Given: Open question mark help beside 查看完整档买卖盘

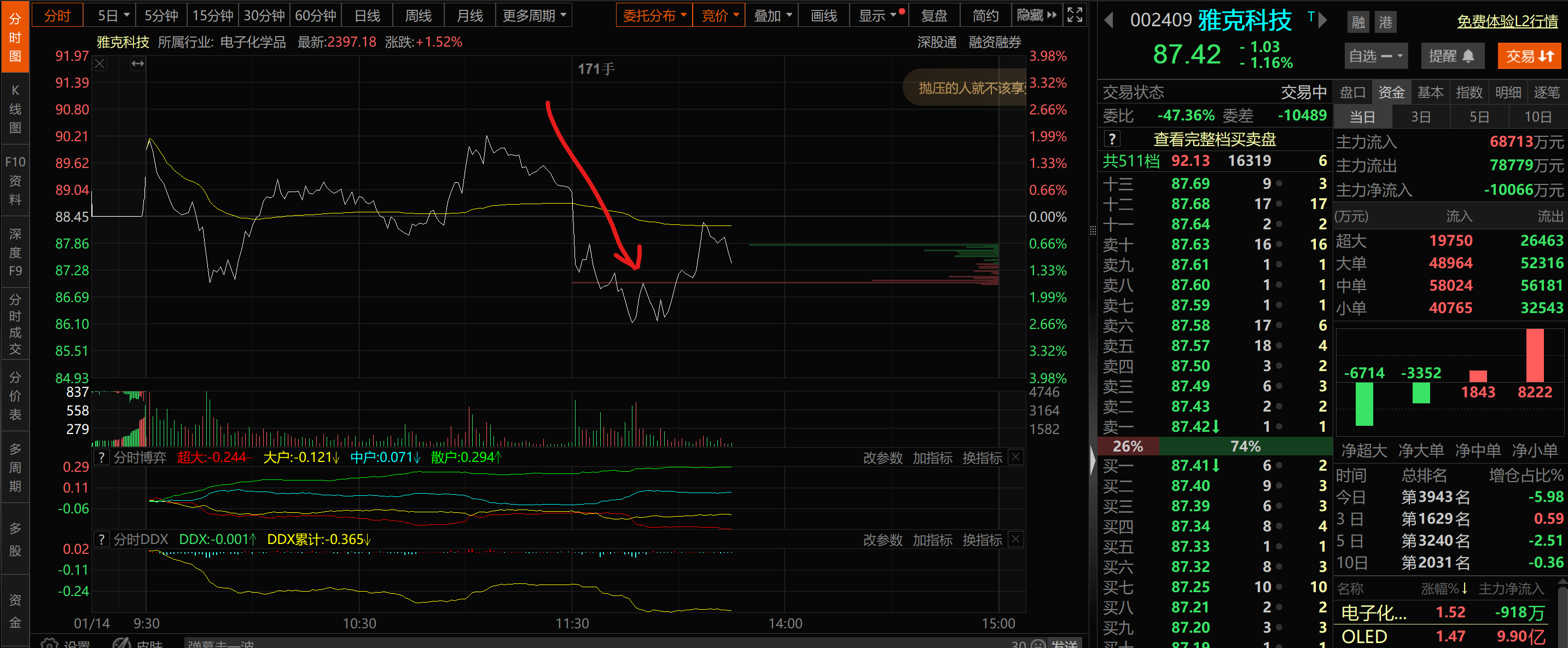Looking at the screenshot, I should pos(1112,139).
